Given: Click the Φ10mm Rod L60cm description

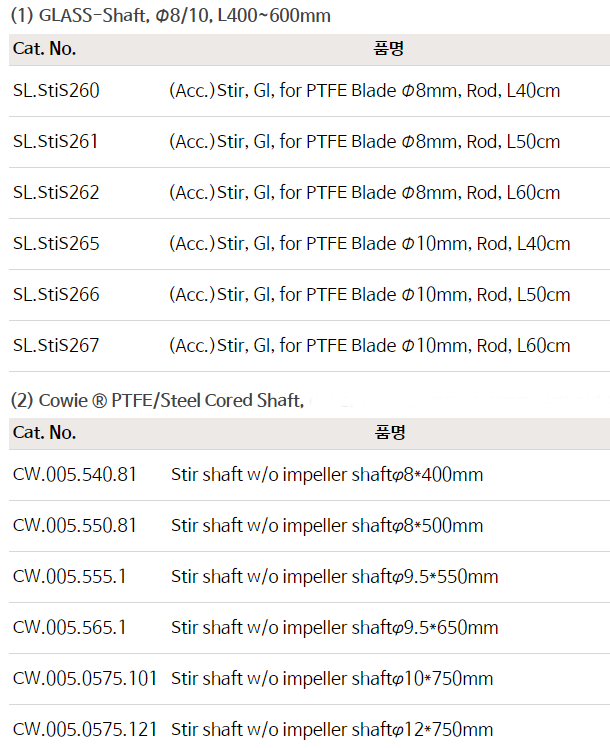Looking at the screenshot, I should pos(369,346).
